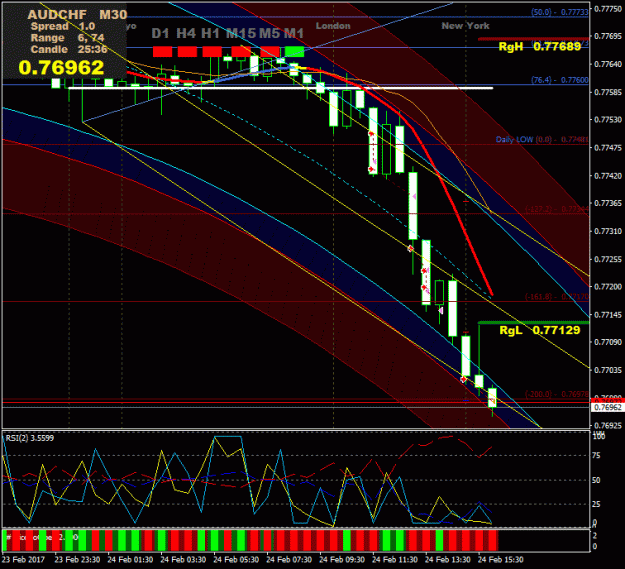Click the dark red RgH range high bar
Image resolution: width=625 pixels, height=569 pixels.
point(533,39)
